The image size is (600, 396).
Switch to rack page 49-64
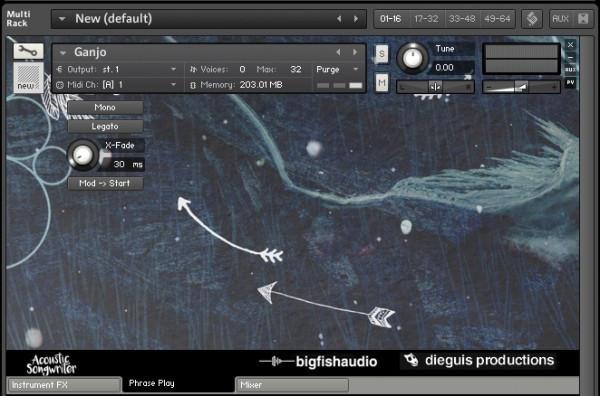(x=497, y=19)
